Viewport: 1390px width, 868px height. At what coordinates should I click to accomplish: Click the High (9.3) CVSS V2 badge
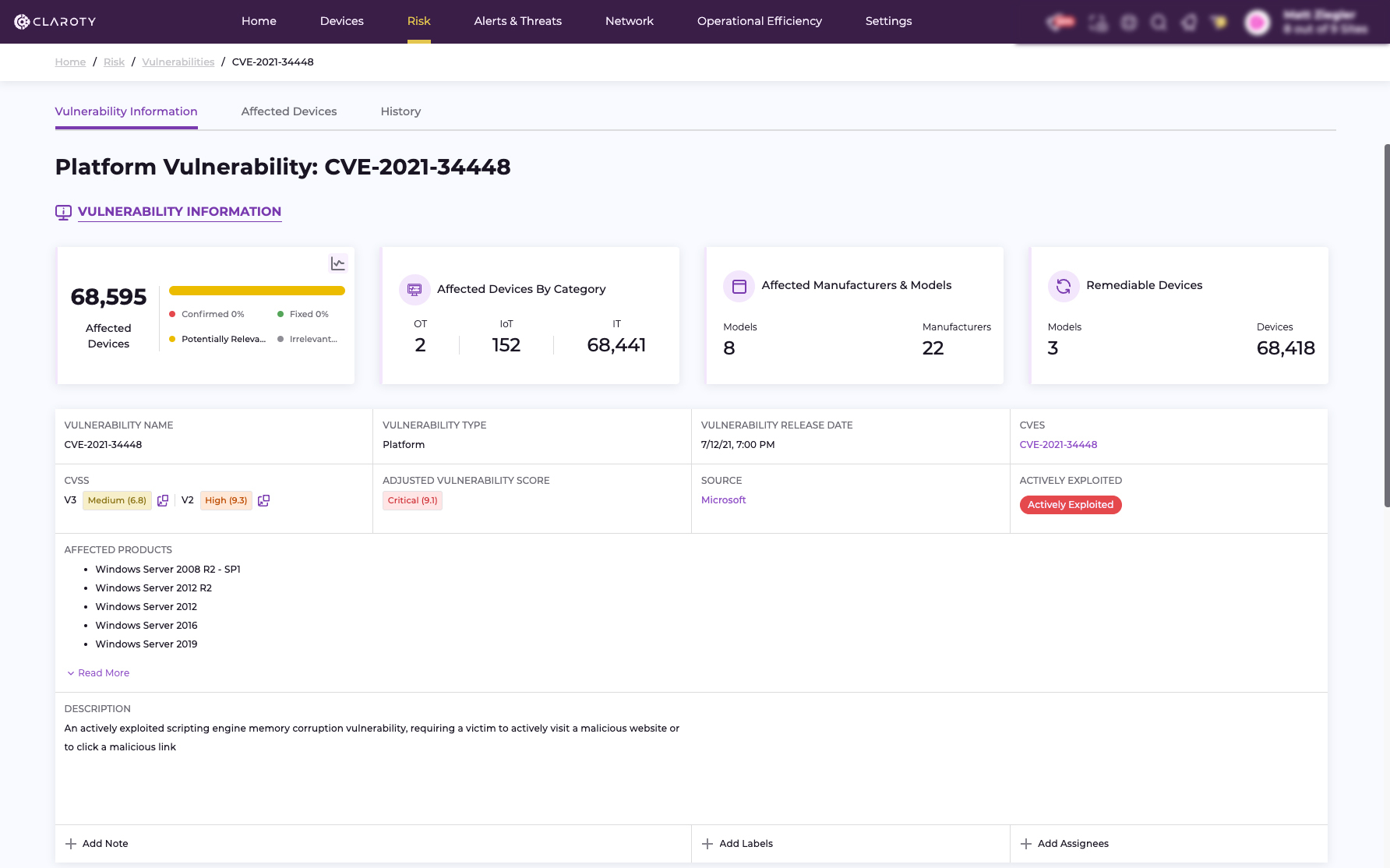(226, 500)
